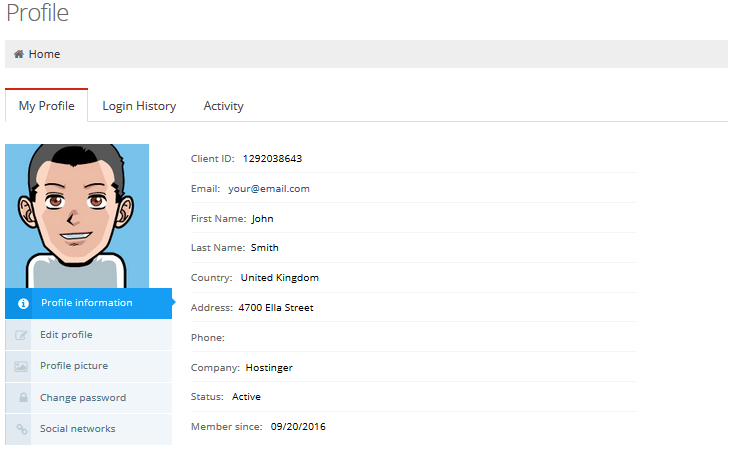Click the company value Hostinger
Screen dimensions: 732x455
pos(269,368)
